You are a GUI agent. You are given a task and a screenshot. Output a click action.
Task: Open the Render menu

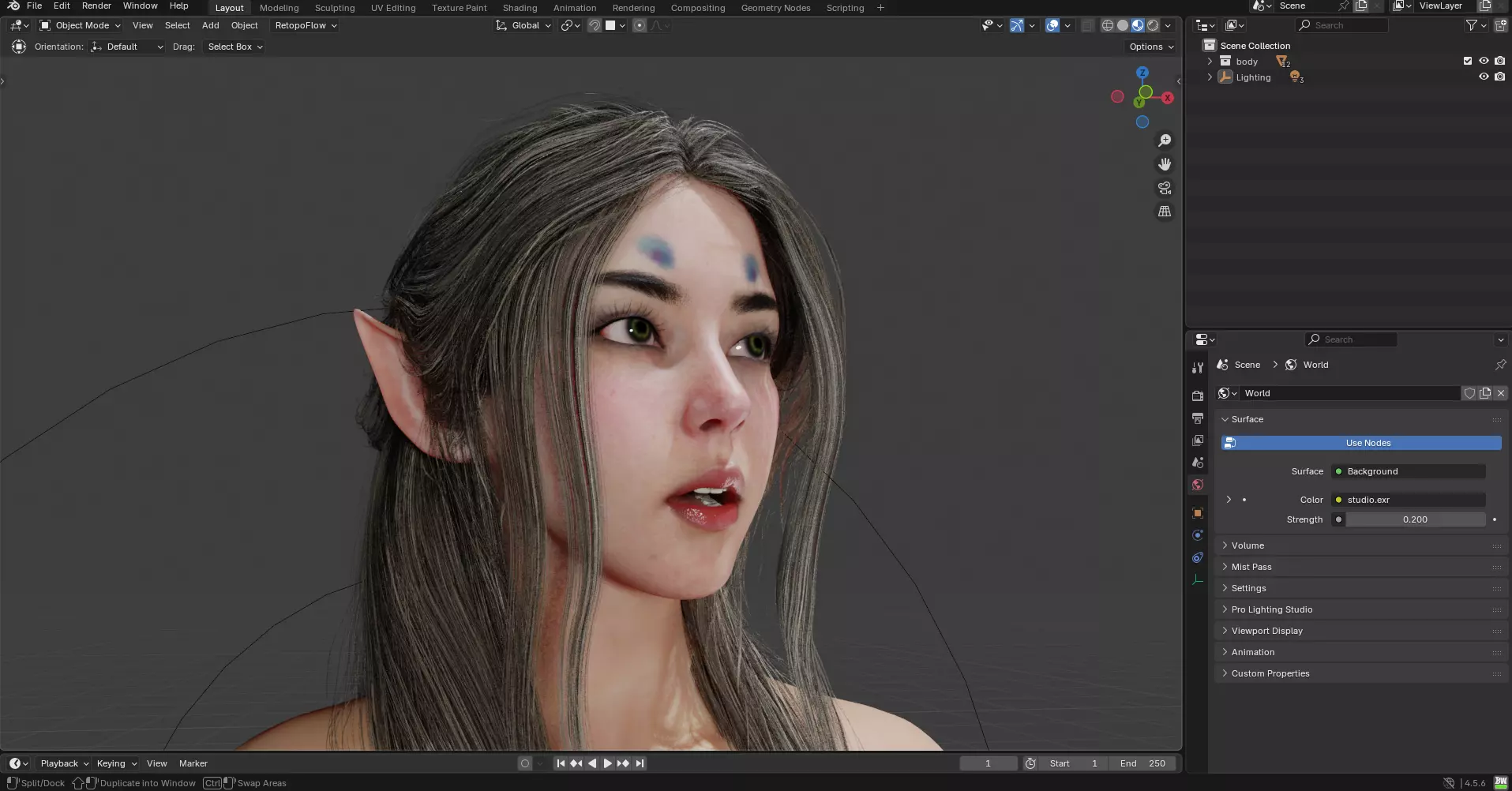click(96, 6)
